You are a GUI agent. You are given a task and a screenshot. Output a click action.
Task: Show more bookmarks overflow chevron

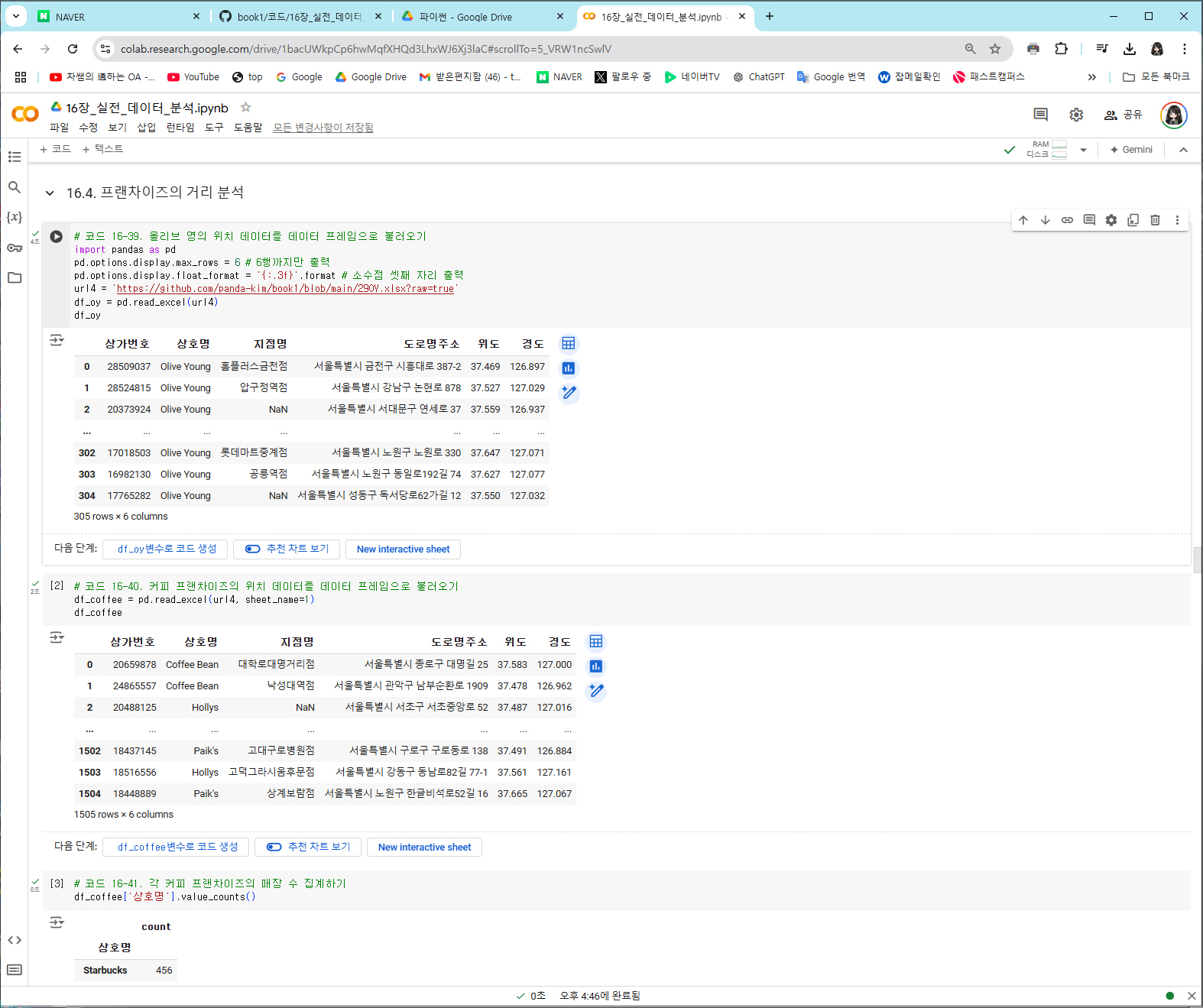(x=1091, y=77)
